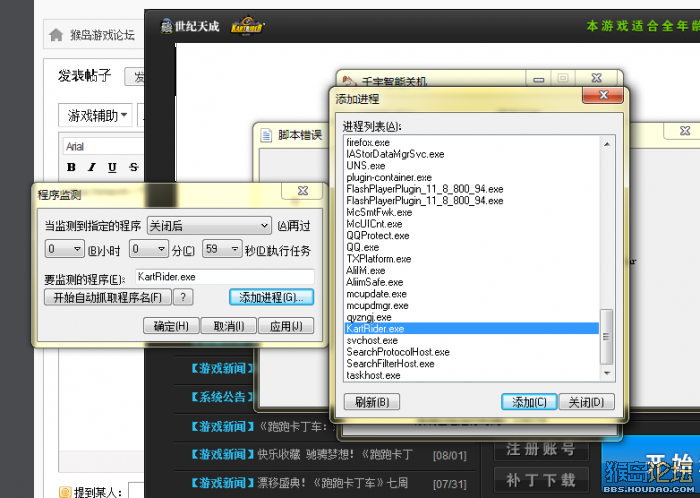
Task: Toggle Strikethrough formatting in the post editor
Action: 133,167
